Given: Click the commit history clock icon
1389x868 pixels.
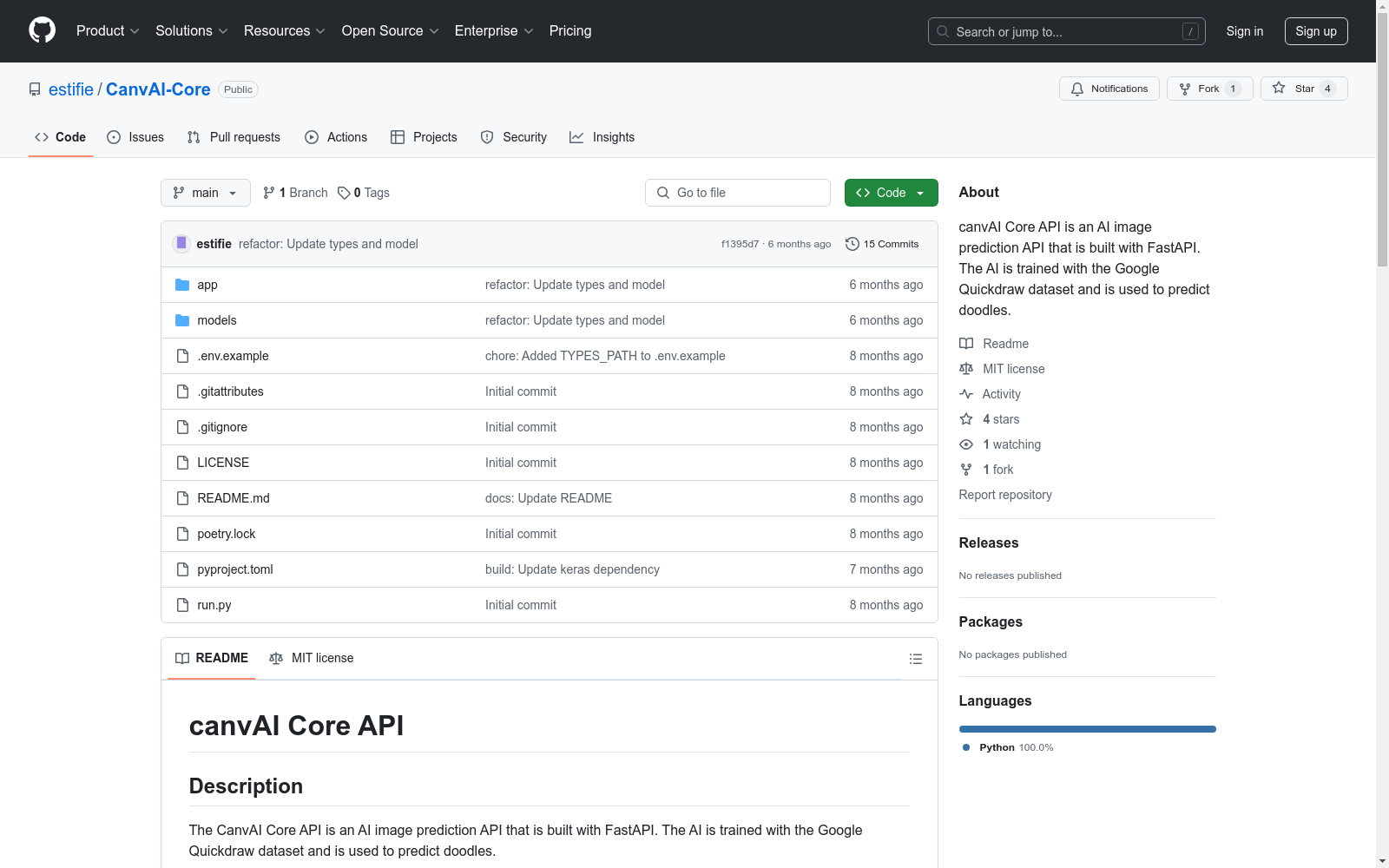Looking at the screenshot, I should tap(852, 244).
